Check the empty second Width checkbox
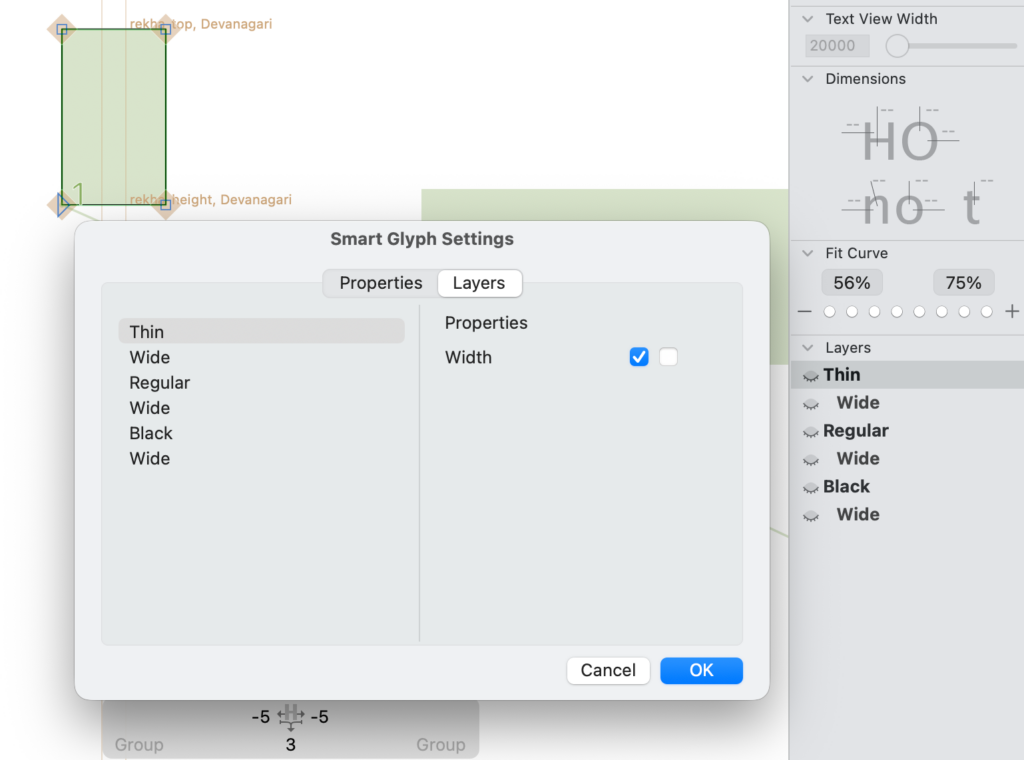The image size is (1024, 760). [x=668, y=356]
